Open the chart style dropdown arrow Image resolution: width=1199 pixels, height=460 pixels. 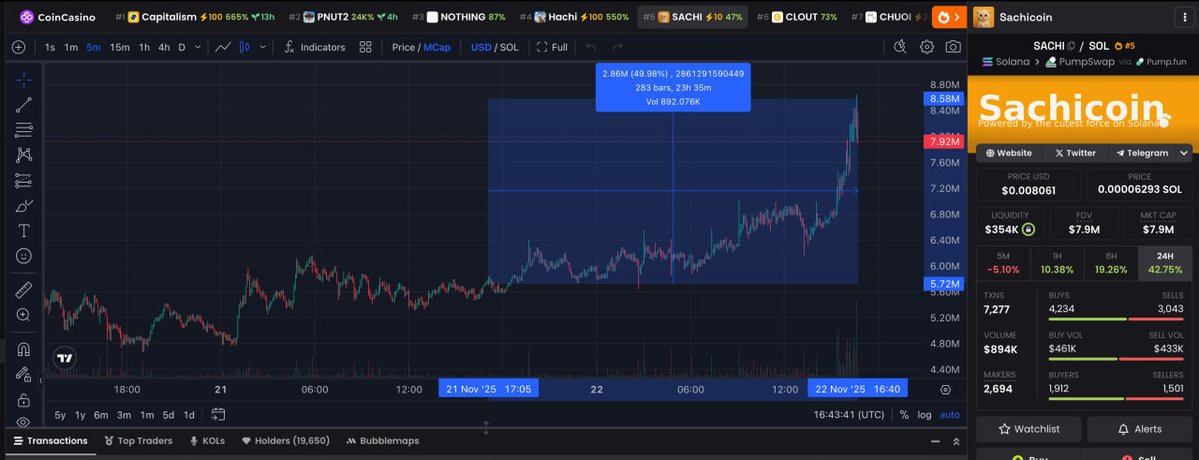[x=263, y=47]
